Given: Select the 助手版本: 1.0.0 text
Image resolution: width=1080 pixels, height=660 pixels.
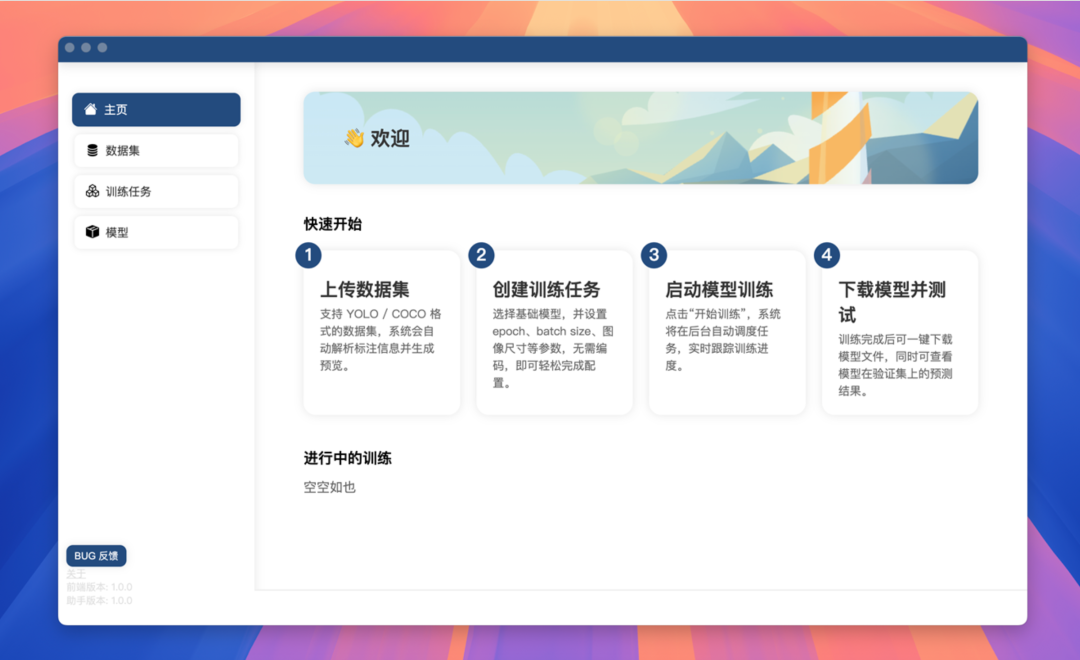Looking at the screenshot, I should click(99, 600).
